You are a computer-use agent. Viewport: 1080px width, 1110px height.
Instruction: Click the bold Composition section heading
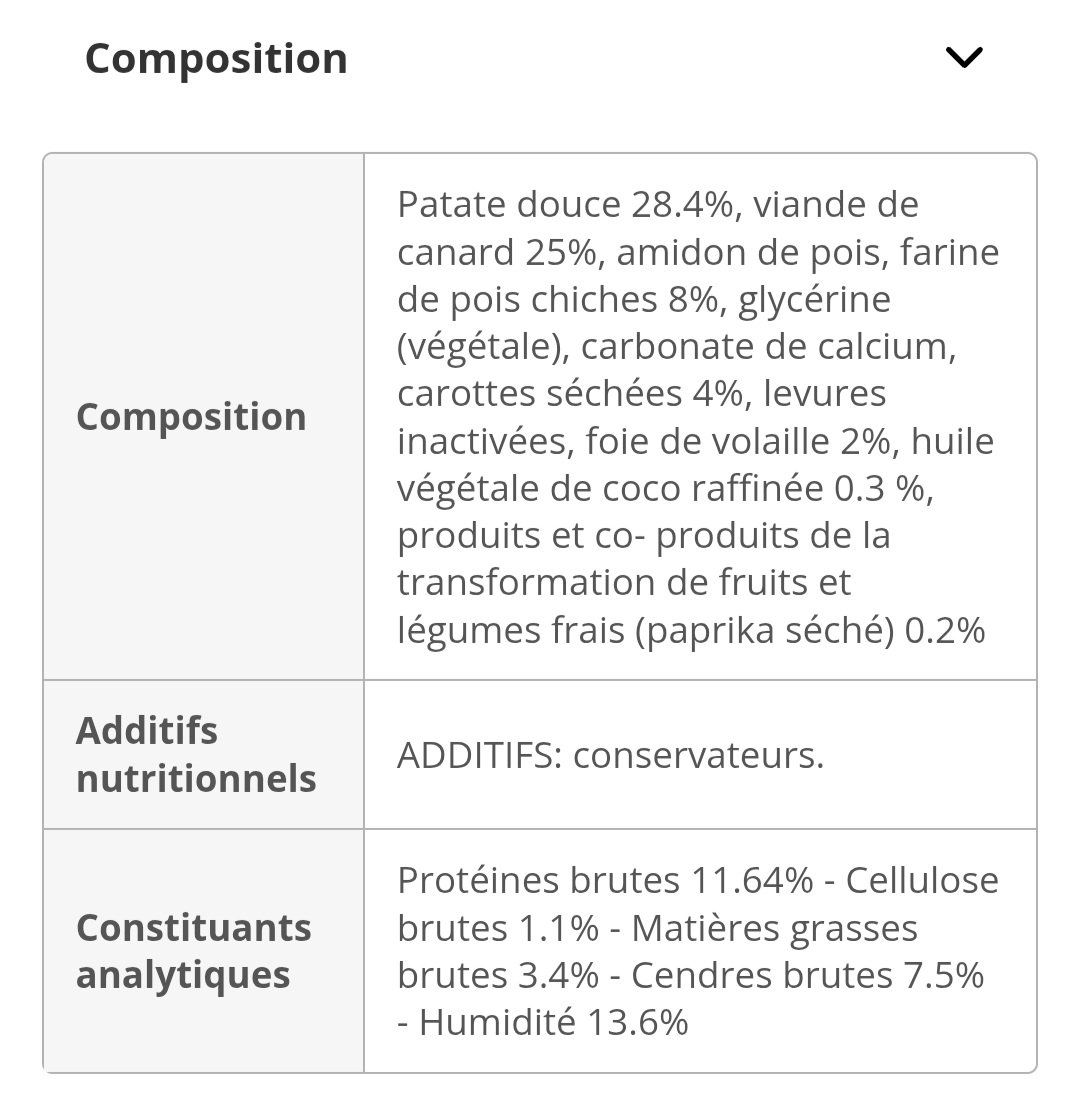[216, 58]
